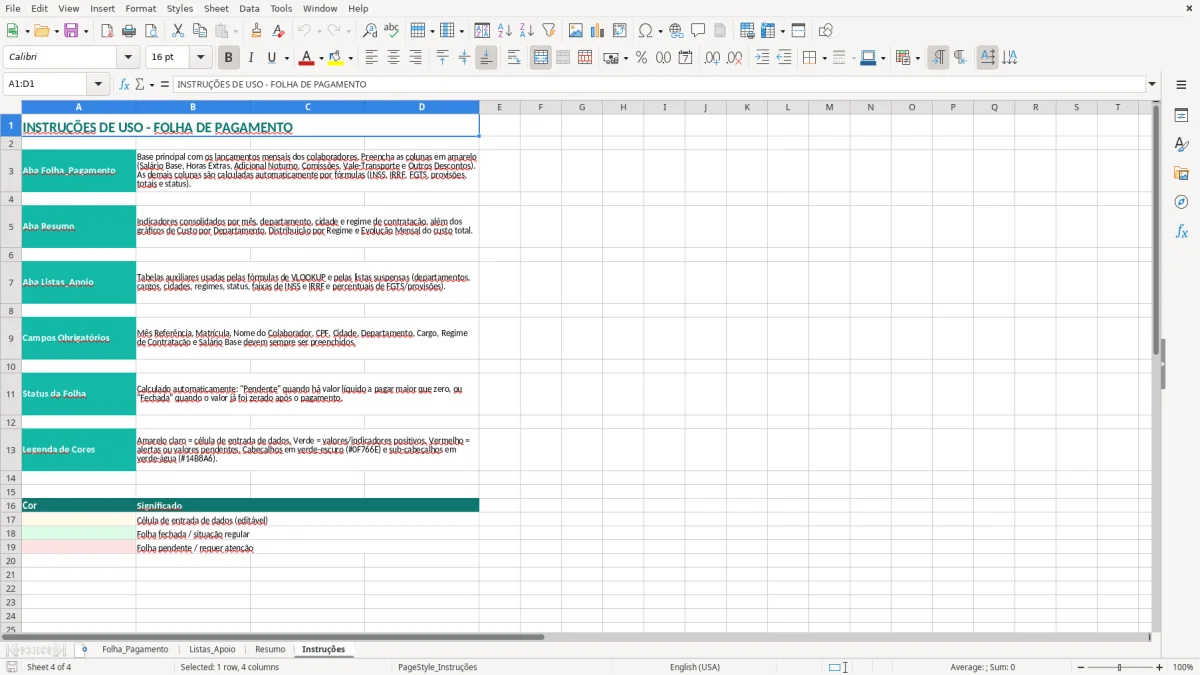Open the font size dropdown

coord(201,58)
